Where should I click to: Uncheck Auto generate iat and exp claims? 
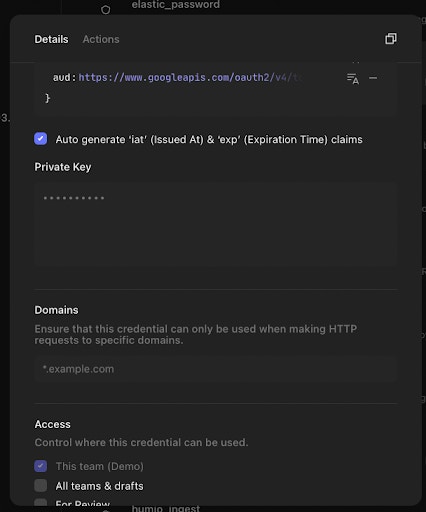tap(41, 139)
